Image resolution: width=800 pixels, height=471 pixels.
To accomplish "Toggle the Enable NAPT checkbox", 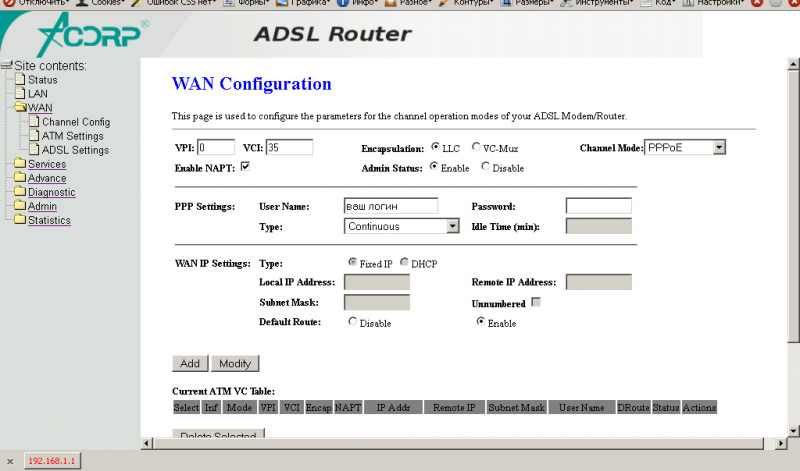I will click(244, 167).
